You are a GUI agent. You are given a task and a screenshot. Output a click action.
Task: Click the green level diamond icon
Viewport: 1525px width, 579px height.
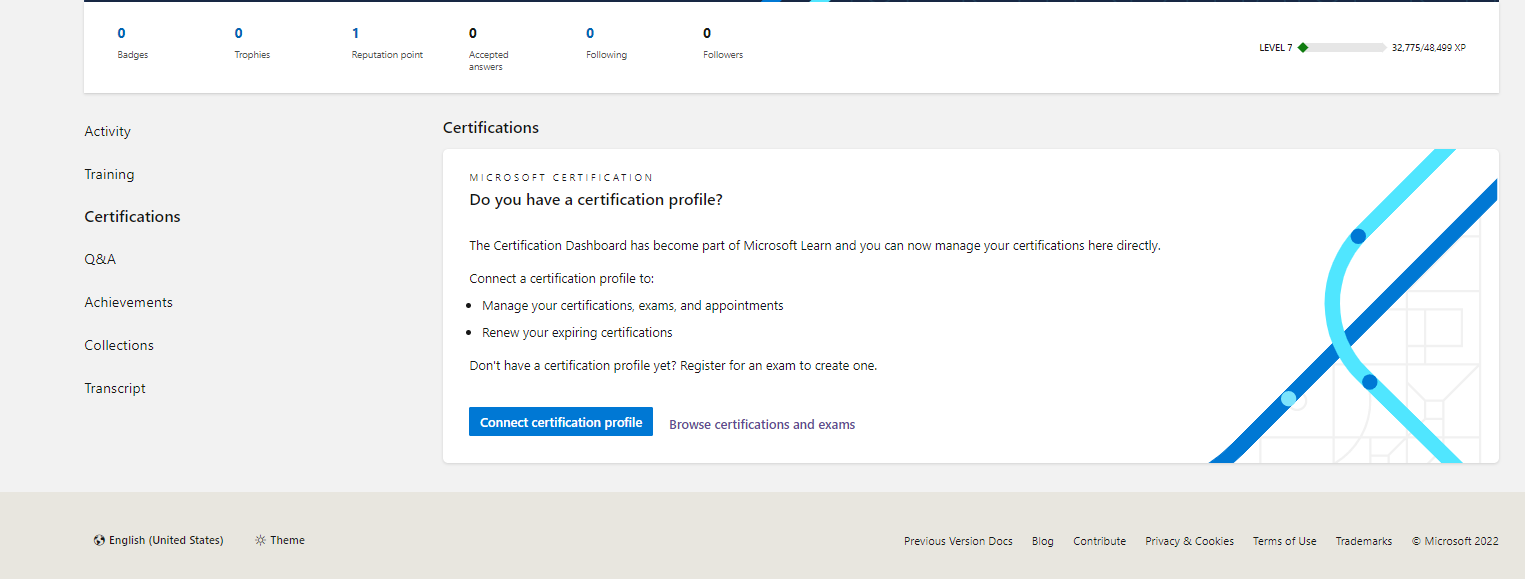1303,47
